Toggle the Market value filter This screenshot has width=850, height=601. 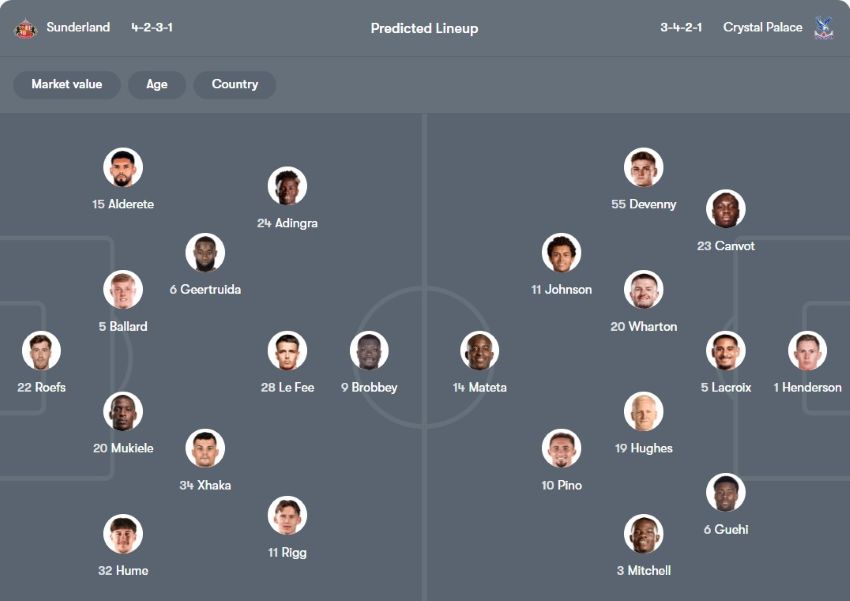click(67, 85)
